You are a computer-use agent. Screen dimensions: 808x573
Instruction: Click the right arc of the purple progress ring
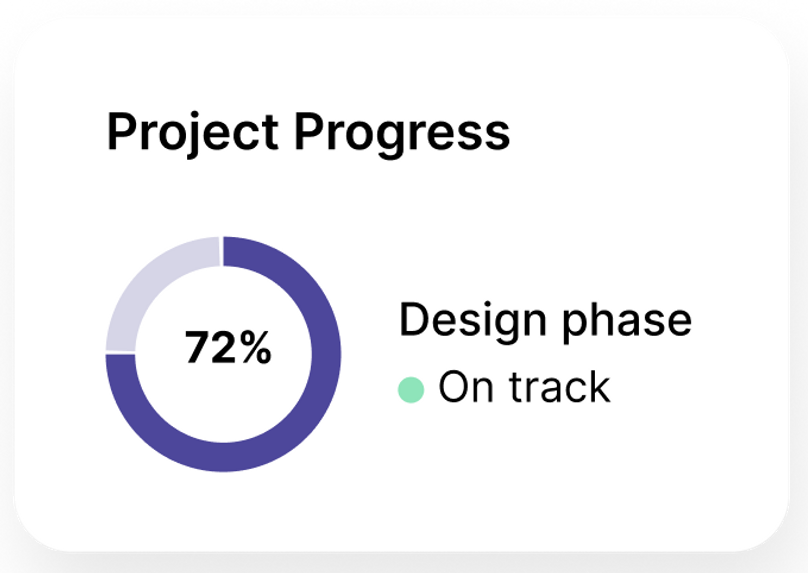(x=326, y=354)
